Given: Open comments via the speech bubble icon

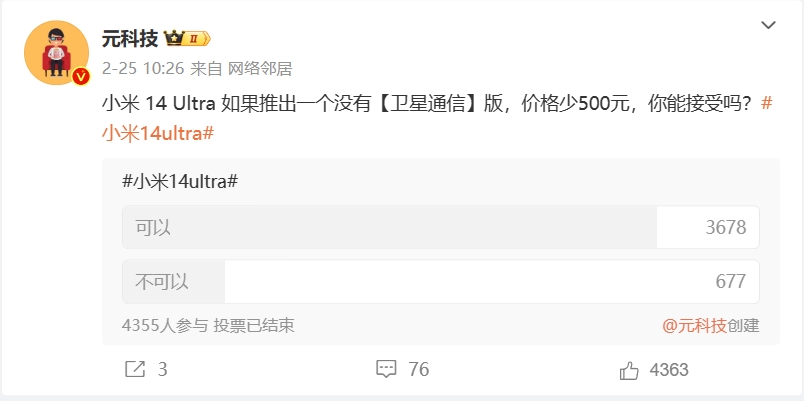Looking at the screenshot, I should (x=386, y=370).
